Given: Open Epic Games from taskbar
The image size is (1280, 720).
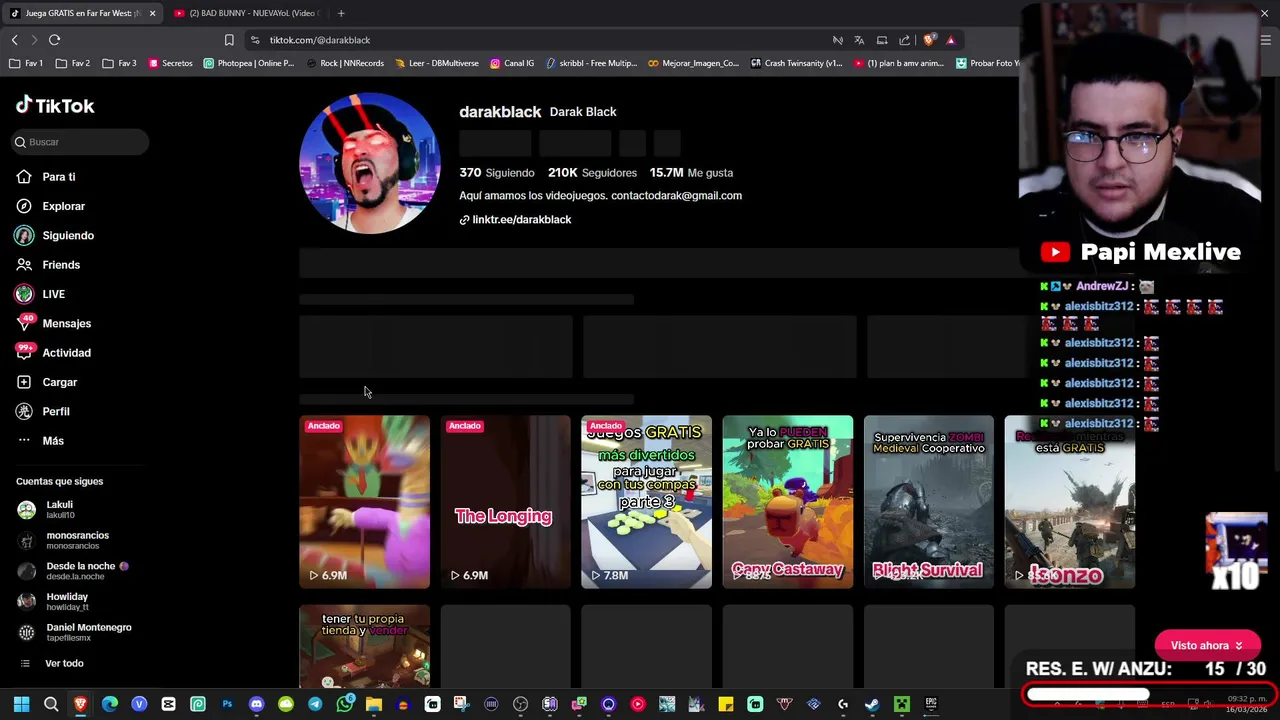Looking at the screenshot, I should tap(931, 704).
